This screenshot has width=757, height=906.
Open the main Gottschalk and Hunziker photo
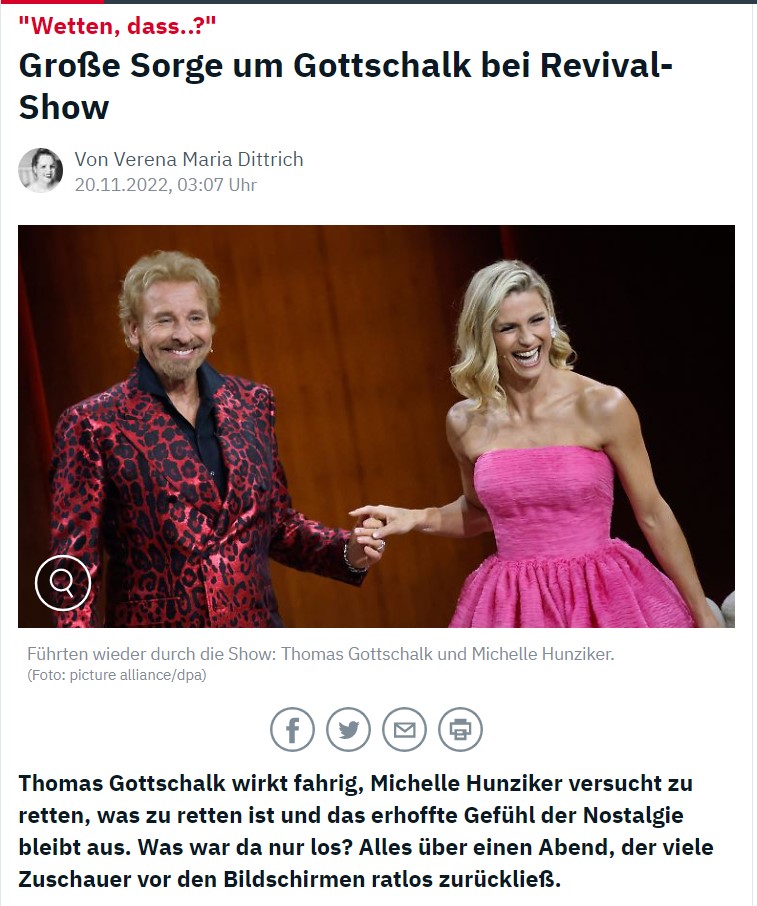point(376,426)
